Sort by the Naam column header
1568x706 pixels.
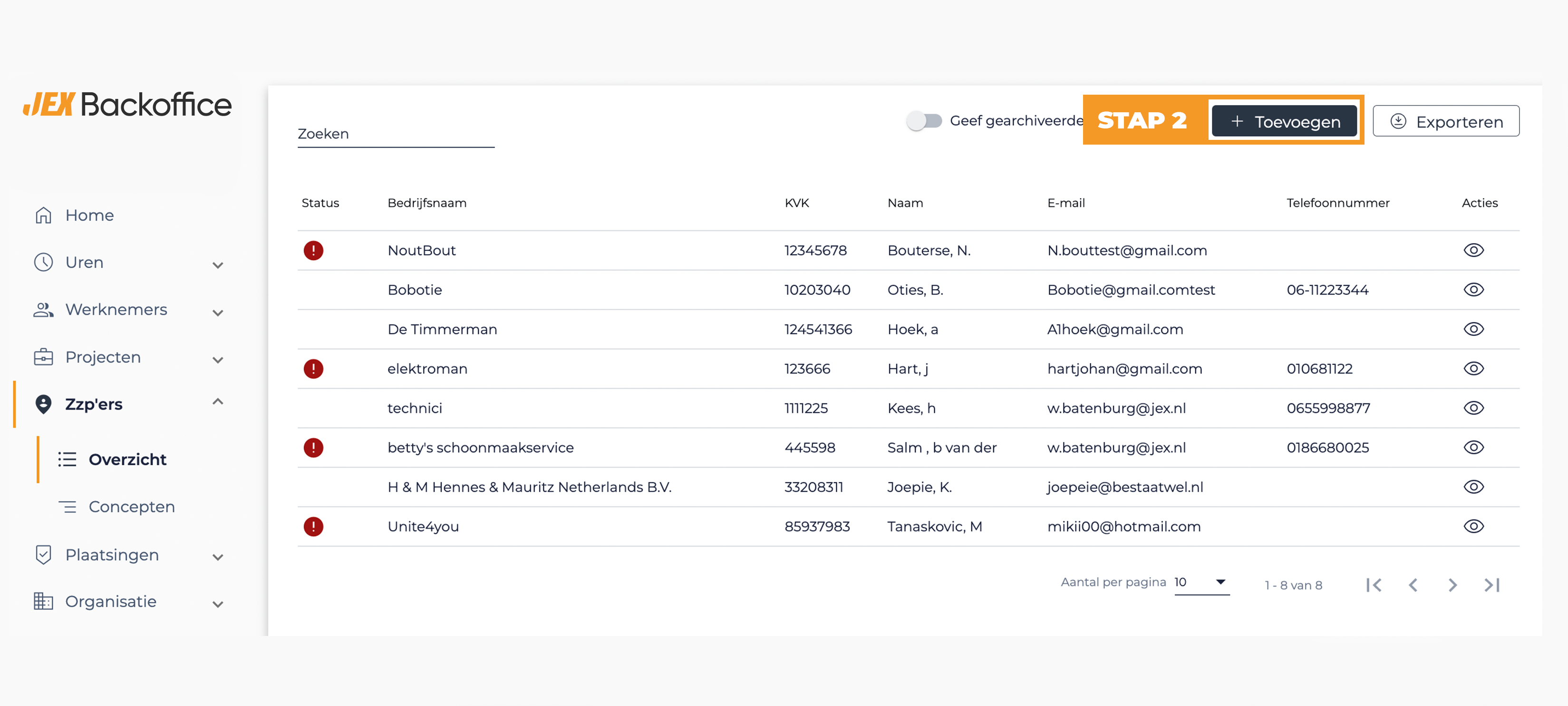[905, 203]
